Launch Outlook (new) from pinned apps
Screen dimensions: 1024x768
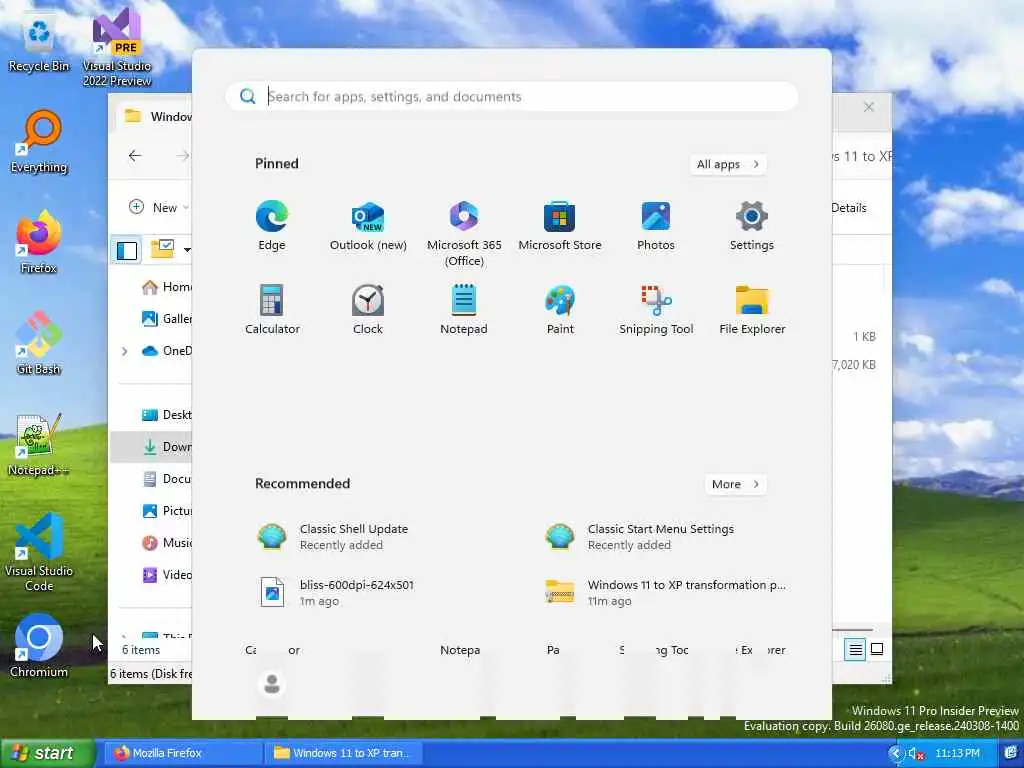(368, 225)
